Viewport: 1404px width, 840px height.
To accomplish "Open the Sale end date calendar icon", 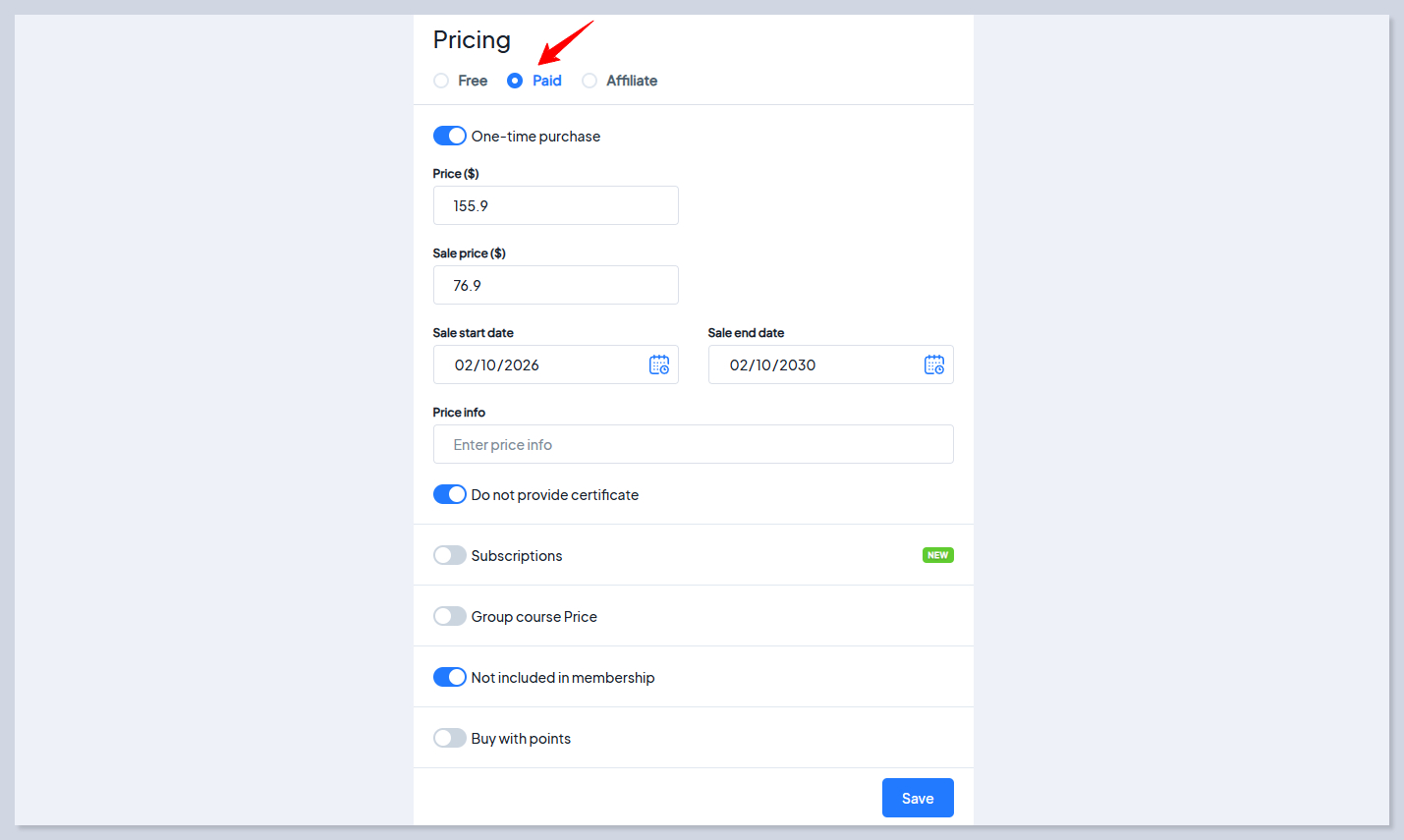I will [933, 364].
